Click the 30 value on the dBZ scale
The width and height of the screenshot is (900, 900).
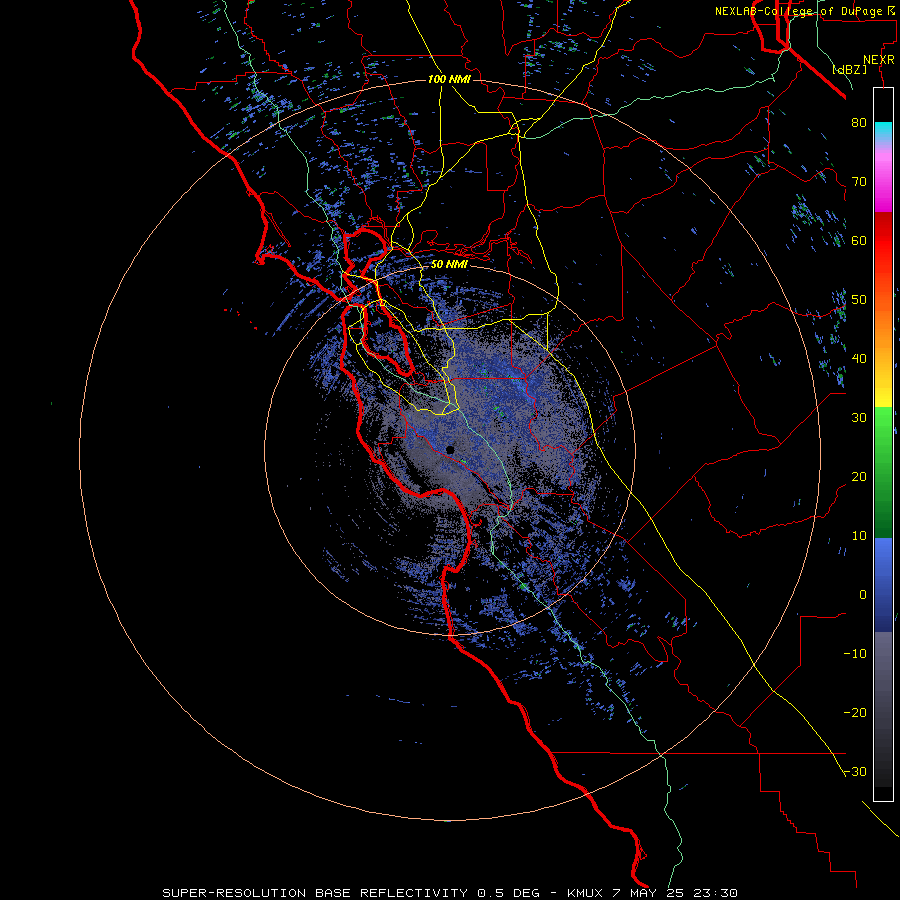click(859, 418)
